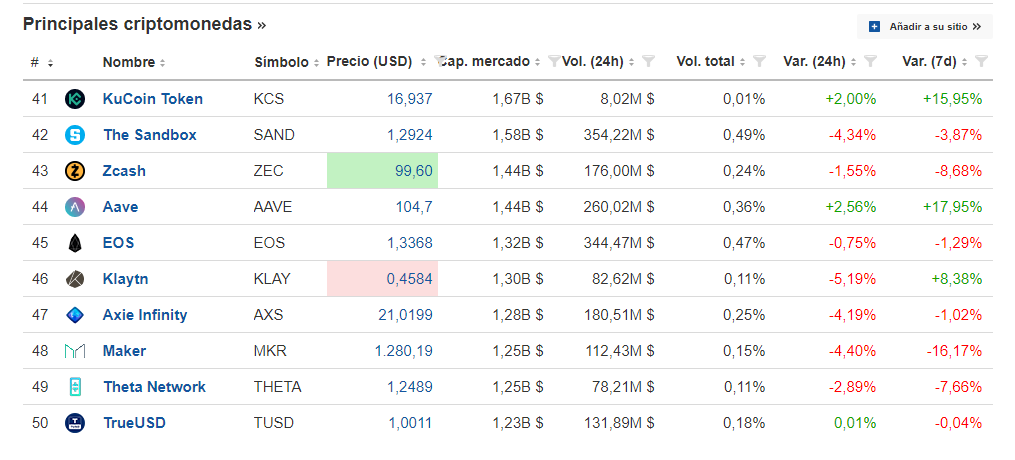This screenshot has height=460, width=1015.
Task: Click the Axie Infinity coin logo
Action: (x=75, y=315)
